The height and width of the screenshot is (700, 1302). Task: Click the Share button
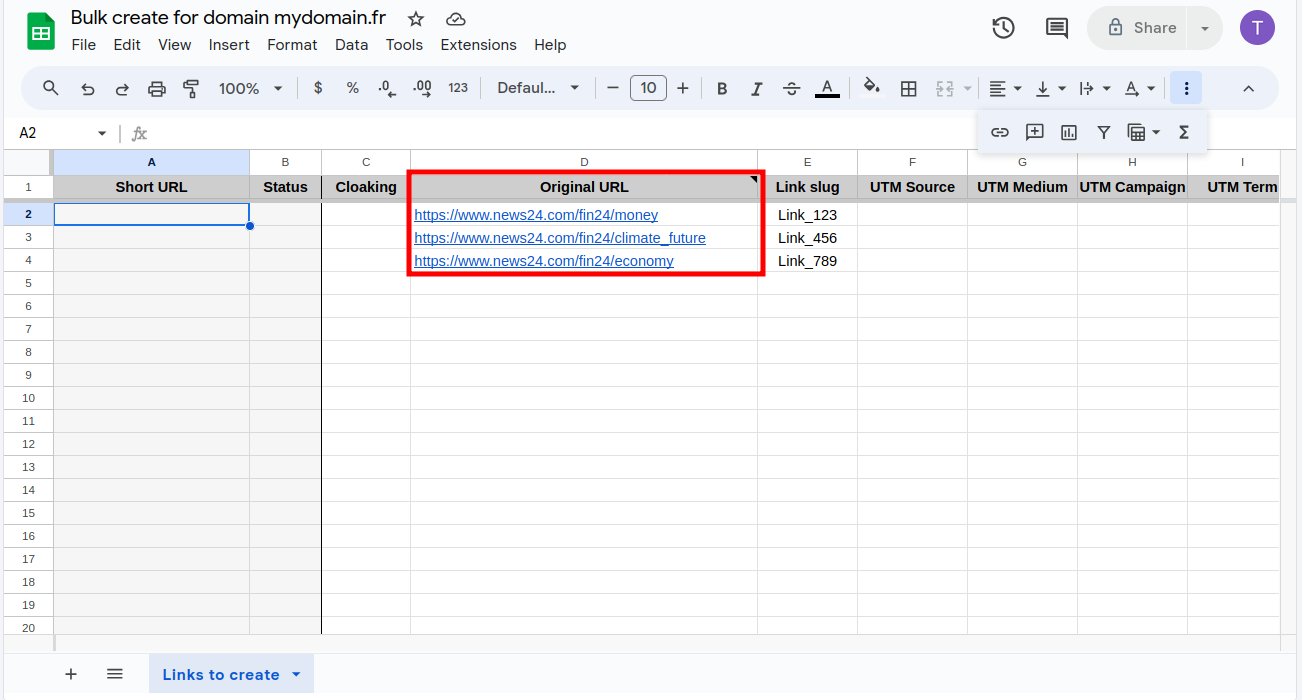pyautogui.click(x=1141, y=28)
